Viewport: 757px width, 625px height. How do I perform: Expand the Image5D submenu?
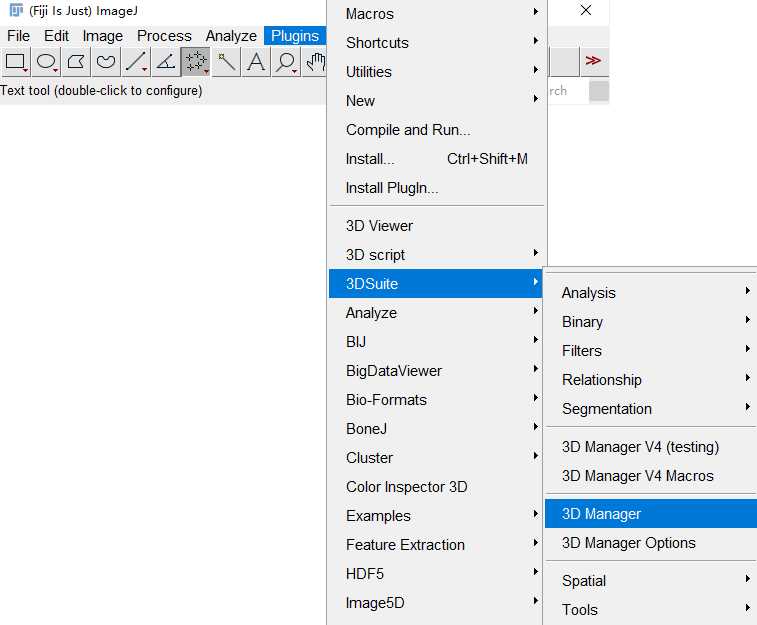[x=436, y=602]
